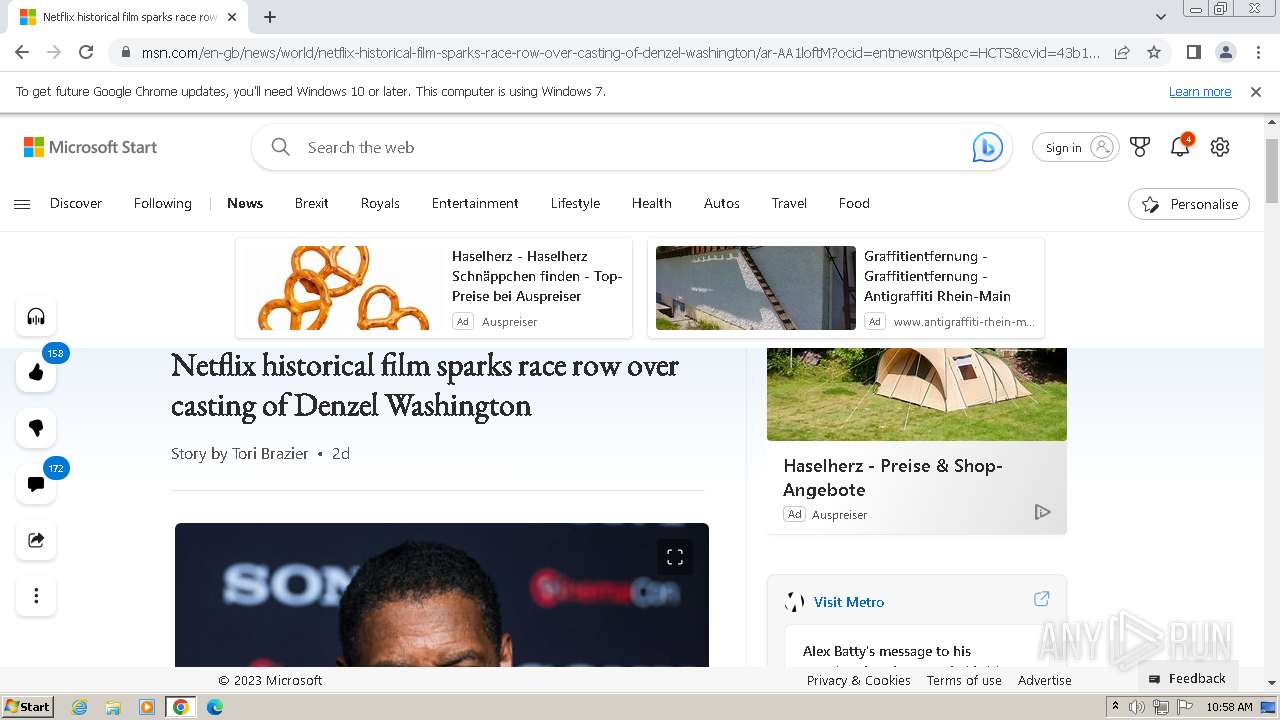Image resolution: width=1280 pixels, height=720 pixels.
Task: Click the volume speaker tray icon
Action: [1137, 707]
